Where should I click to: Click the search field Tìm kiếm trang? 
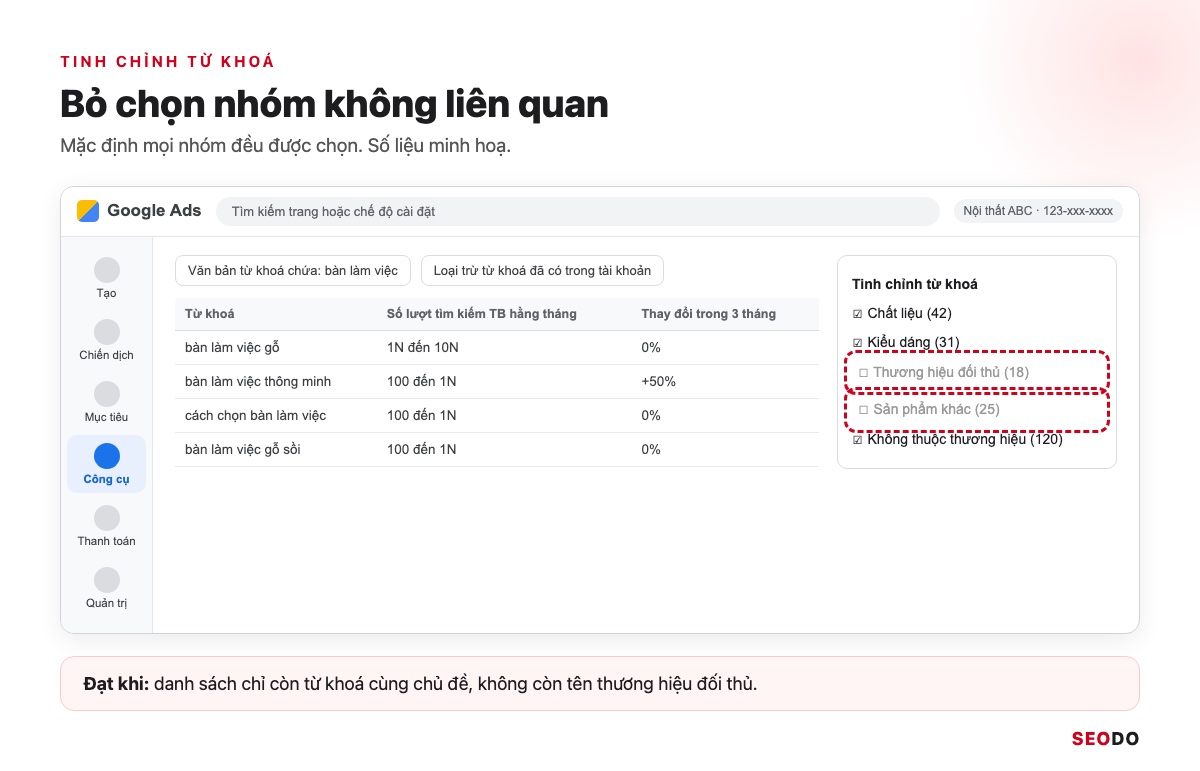click(x=578, y=212)
